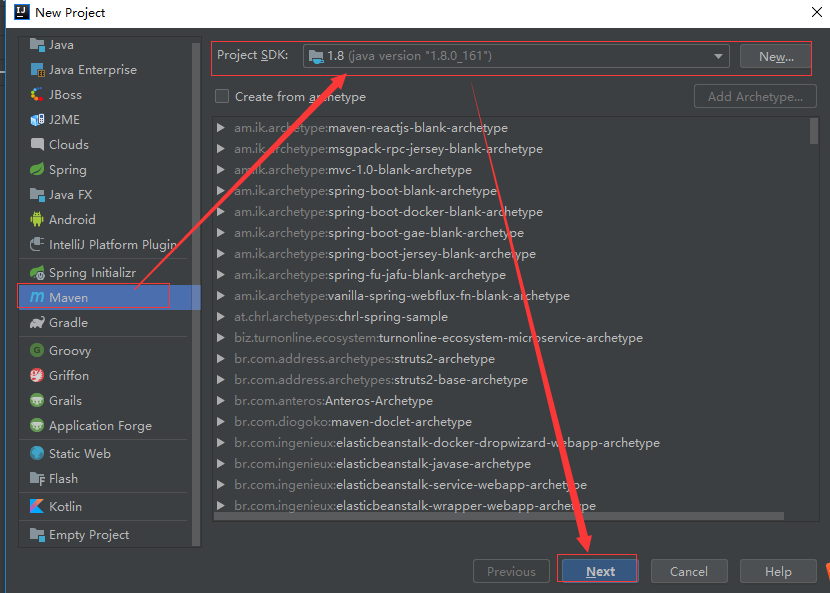This screenshot has width=830, height=593.
Task: Expand spring-boot-gae-blank-archetype node
Action: [x=221, y=233]
